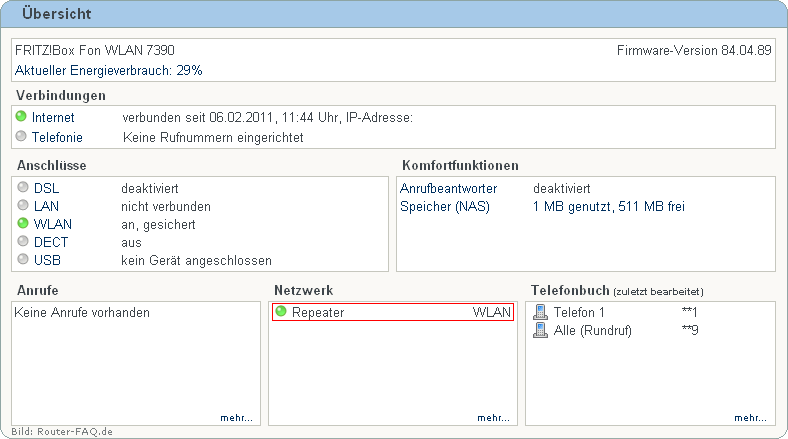Click the grey LAN status indicator
The image size is (788, 439).
click(x=23, y=205)
